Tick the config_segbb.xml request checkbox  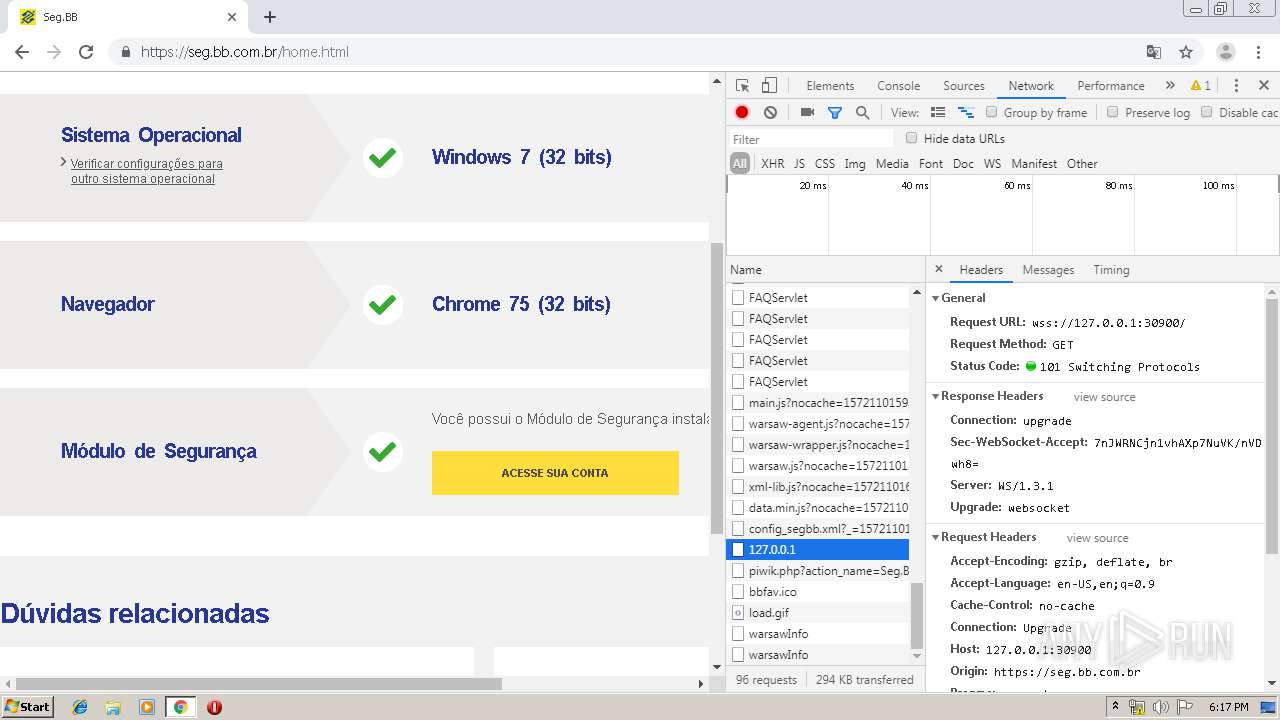coord(738,529)
